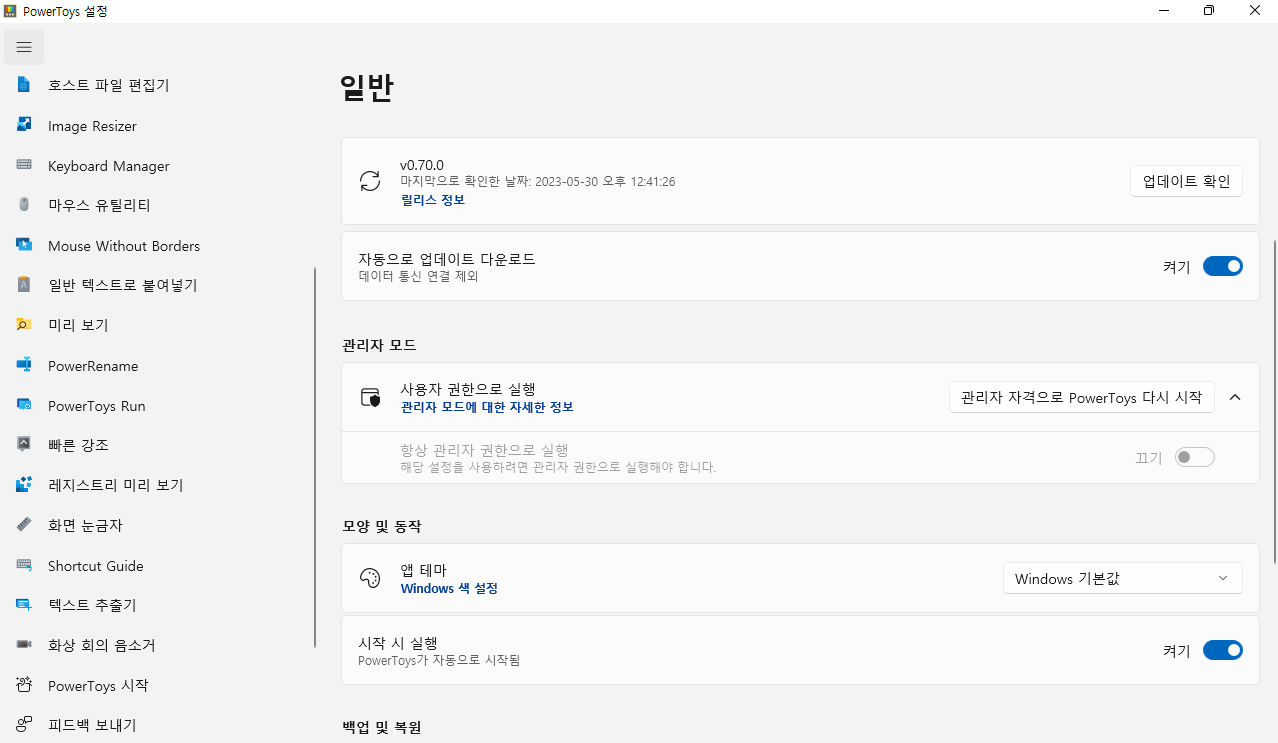Click the 화상 회의 음소거 camera icon

[24, 645]
